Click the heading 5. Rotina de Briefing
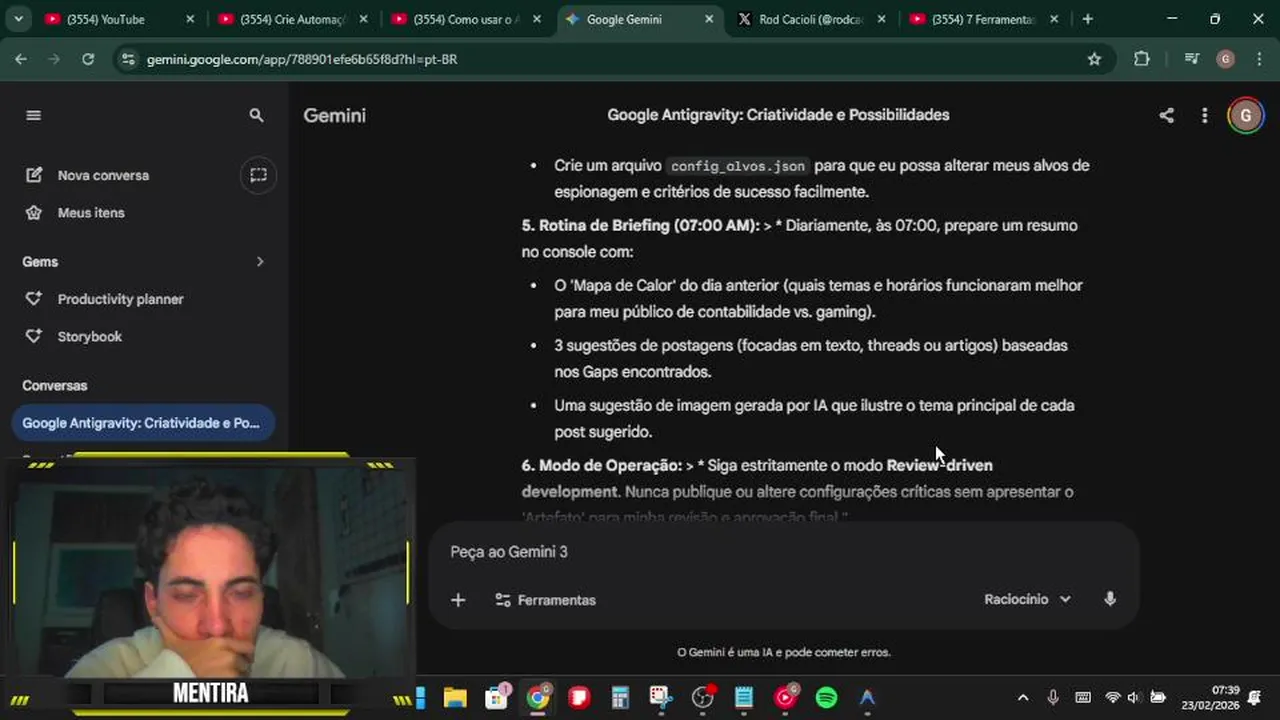Image resolution: width=1280 pixels, height=720 pixels. (640, 225)
